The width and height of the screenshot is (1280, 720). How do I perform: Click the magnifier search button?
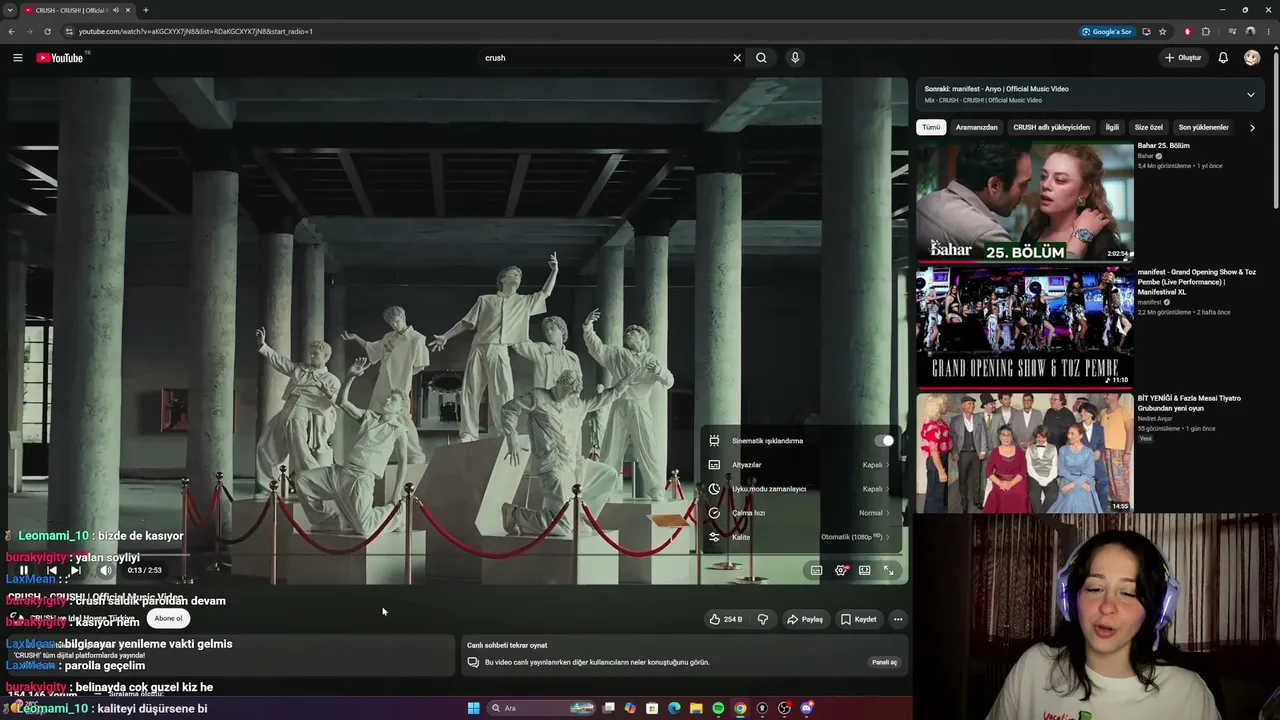(761, 58)
